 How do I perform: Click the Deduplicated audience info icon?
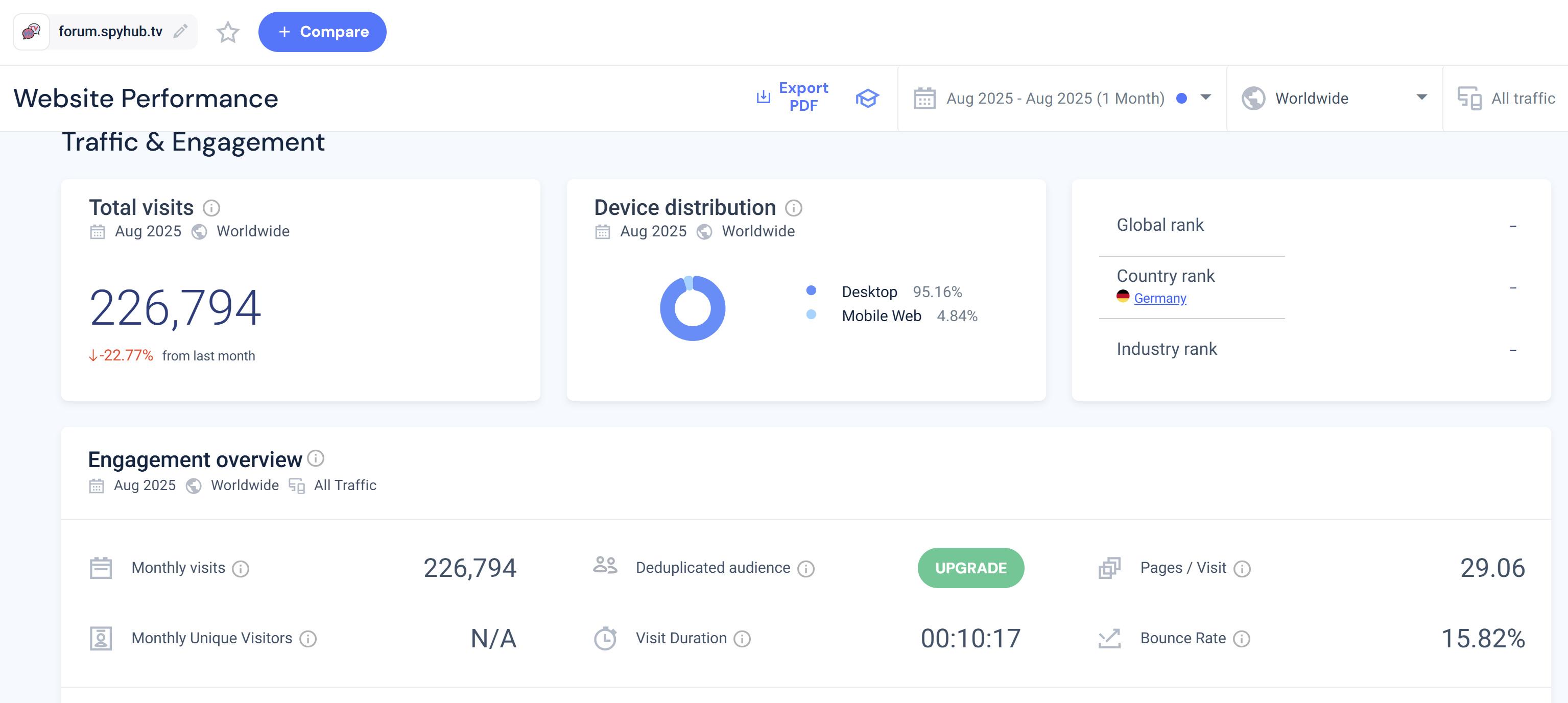click(806, 569)
